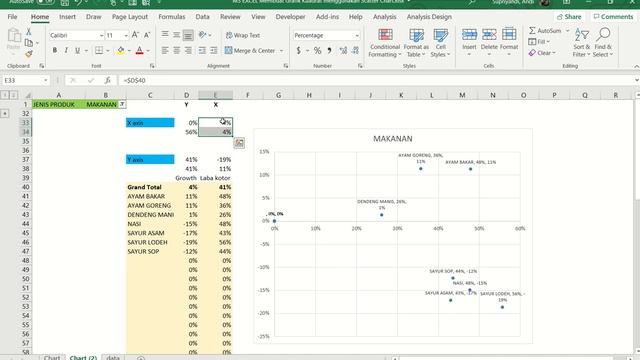Image resolution: width=640 pixels, height=360 pixels.
Task: Switch to the Formulas tab
Action: click(x=171, y=17)
